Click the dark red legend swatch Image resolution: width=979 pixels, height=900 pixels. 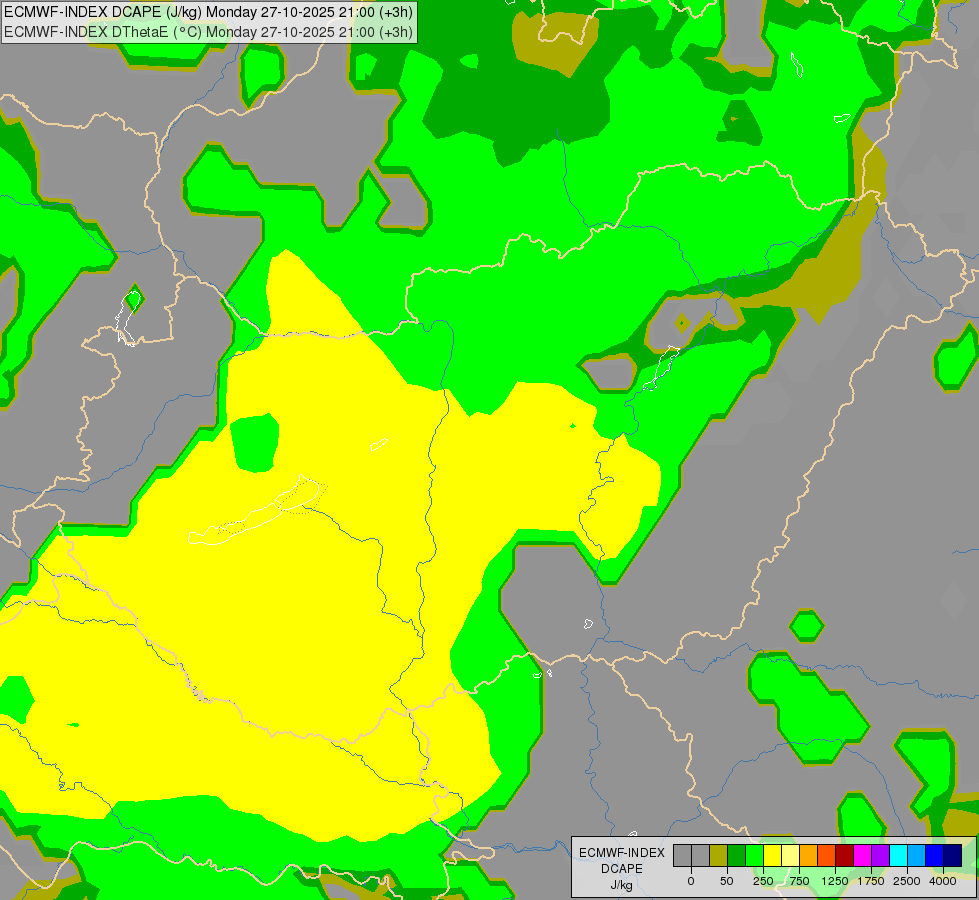845,855
